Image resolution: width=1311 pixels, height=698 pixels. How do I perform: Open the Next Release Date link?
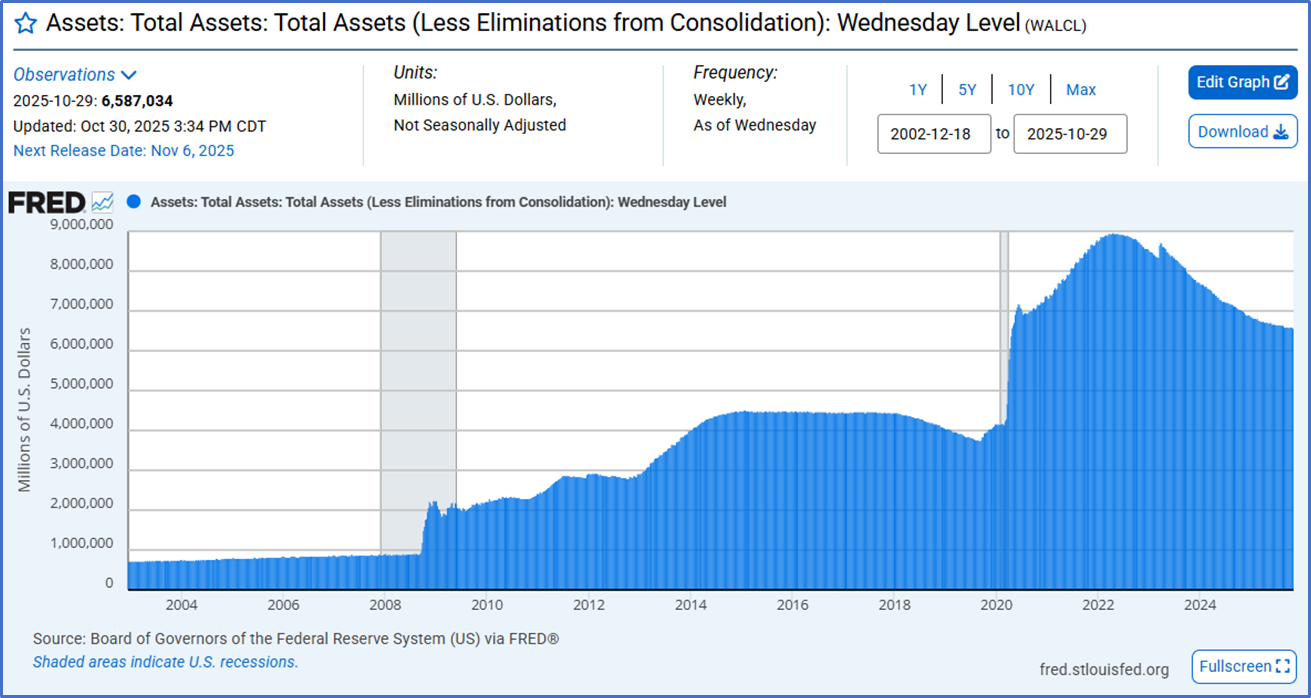(x=123, y=150)
